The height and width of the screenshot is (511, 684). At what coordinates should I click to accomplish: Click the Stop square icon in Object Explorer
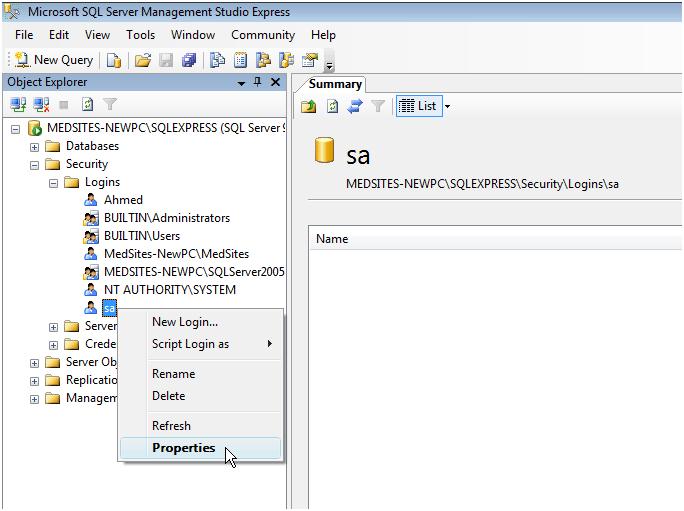[x=64, y=105]
